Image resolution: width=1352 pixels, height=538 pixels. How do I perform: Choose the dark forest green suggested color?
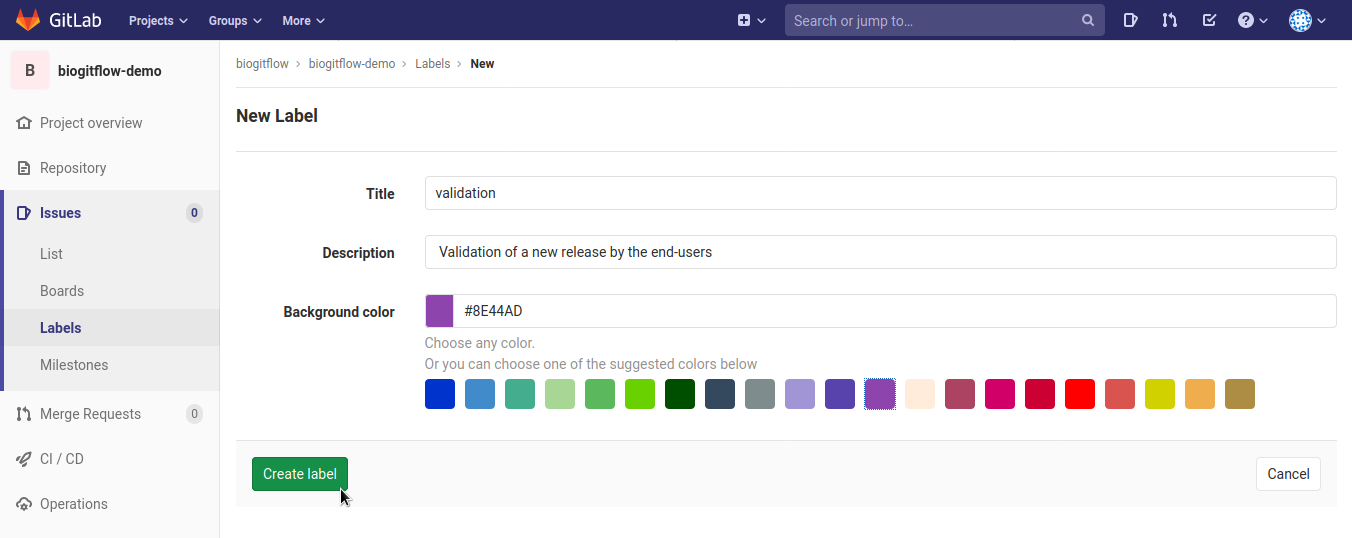[x=680, y=394]
